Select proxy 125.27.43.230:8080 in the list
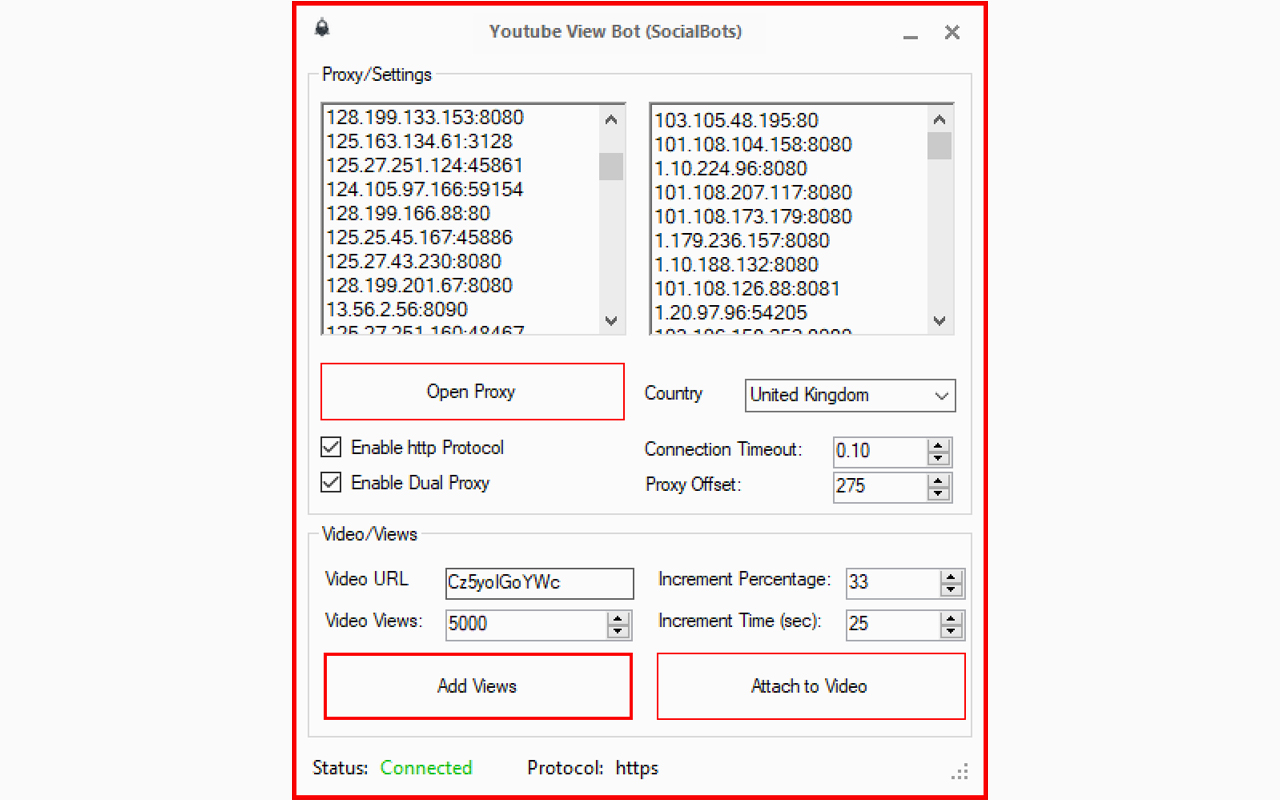Viewport: 1280px width, 800px height. tap(414, 261)
